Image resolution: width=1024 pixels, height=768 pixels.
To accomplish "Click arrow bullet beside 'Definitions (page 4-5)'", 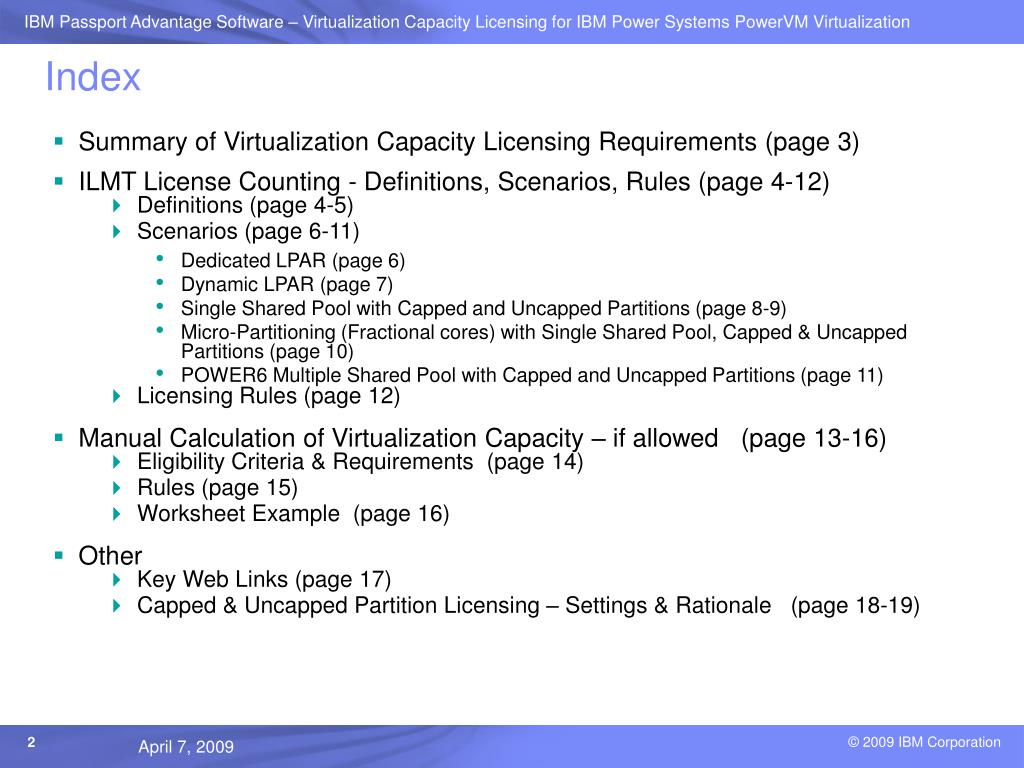I will (x=117, y=206).
